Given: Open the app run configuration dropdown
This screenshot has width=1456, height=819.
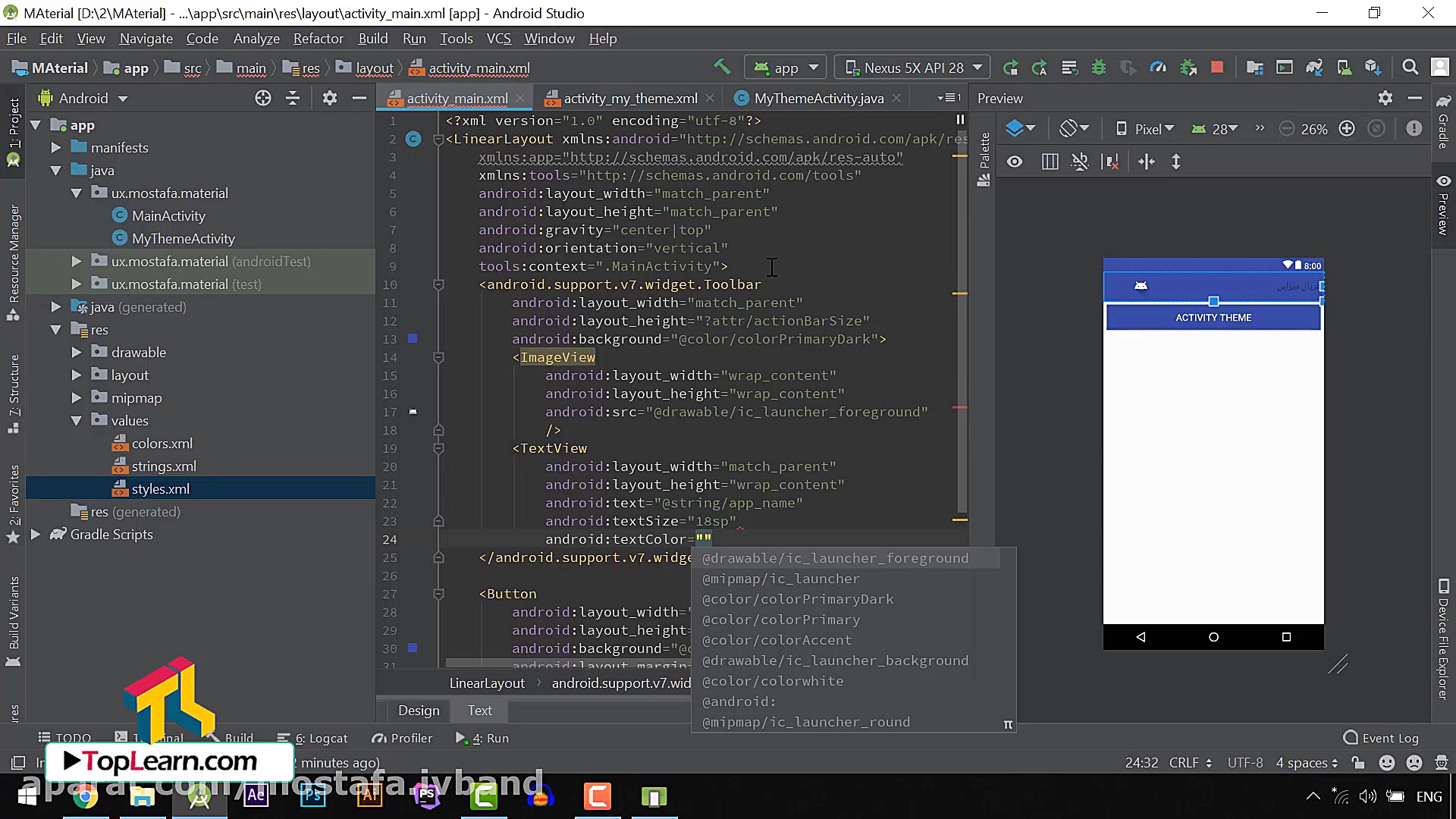Looking at the screenshot, I should pyautogui.click(x=786, y=67).
